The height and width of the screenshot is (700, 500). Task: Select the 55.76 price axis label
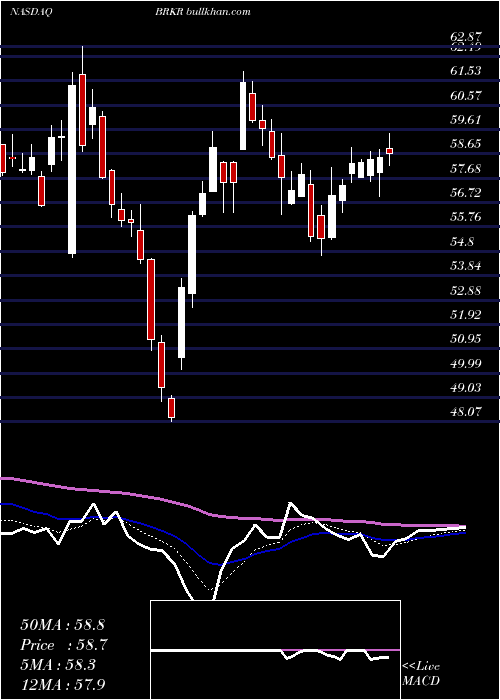(x=467, y=217)
